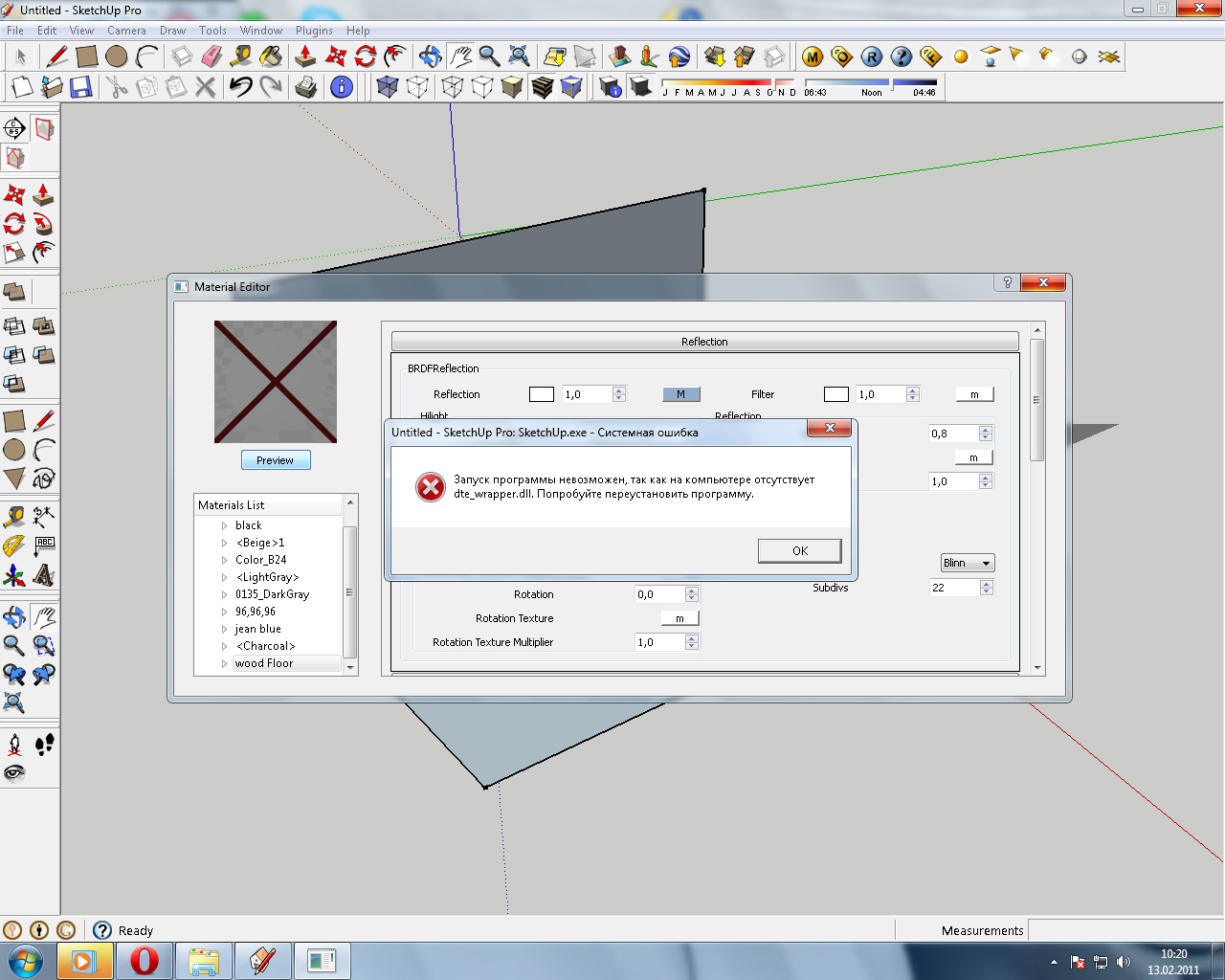Pick the Eraser tool in top toolbar

coord(212,57)
